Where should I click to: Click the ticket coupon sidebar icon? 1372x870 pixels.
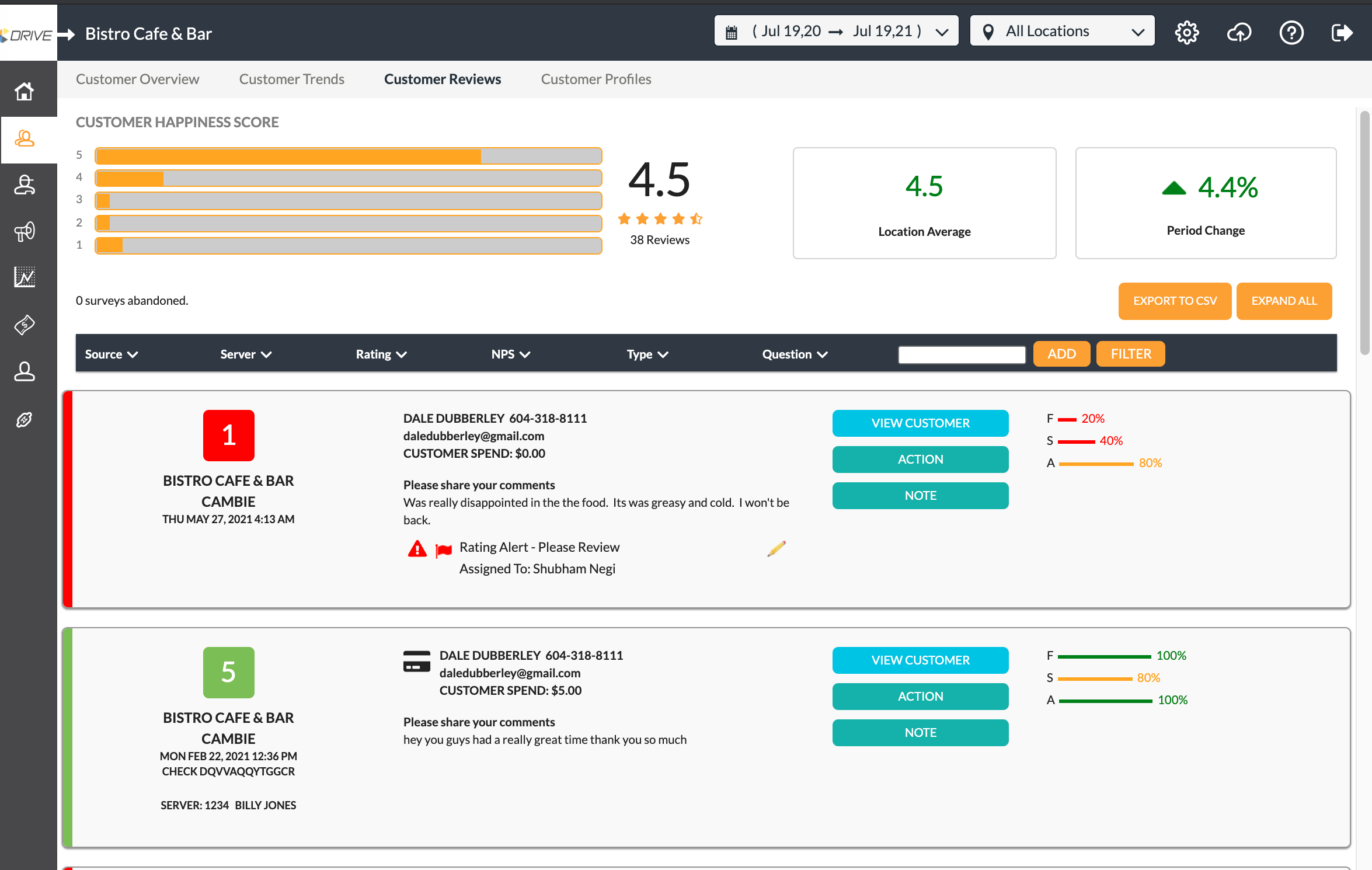[x=25, y=325]
